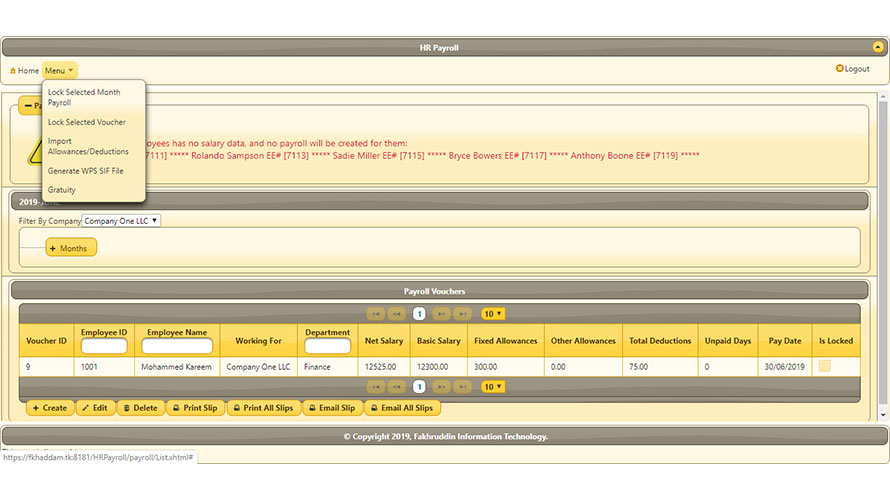Select the Mohammed Kareem cell
Image resolution: width=890 pixels, height=500 pixels.
[177, 367]
